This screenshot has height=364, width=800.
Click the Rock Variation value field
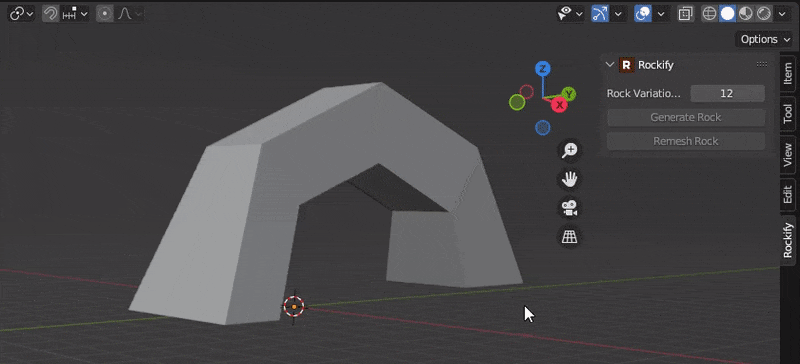727,93
